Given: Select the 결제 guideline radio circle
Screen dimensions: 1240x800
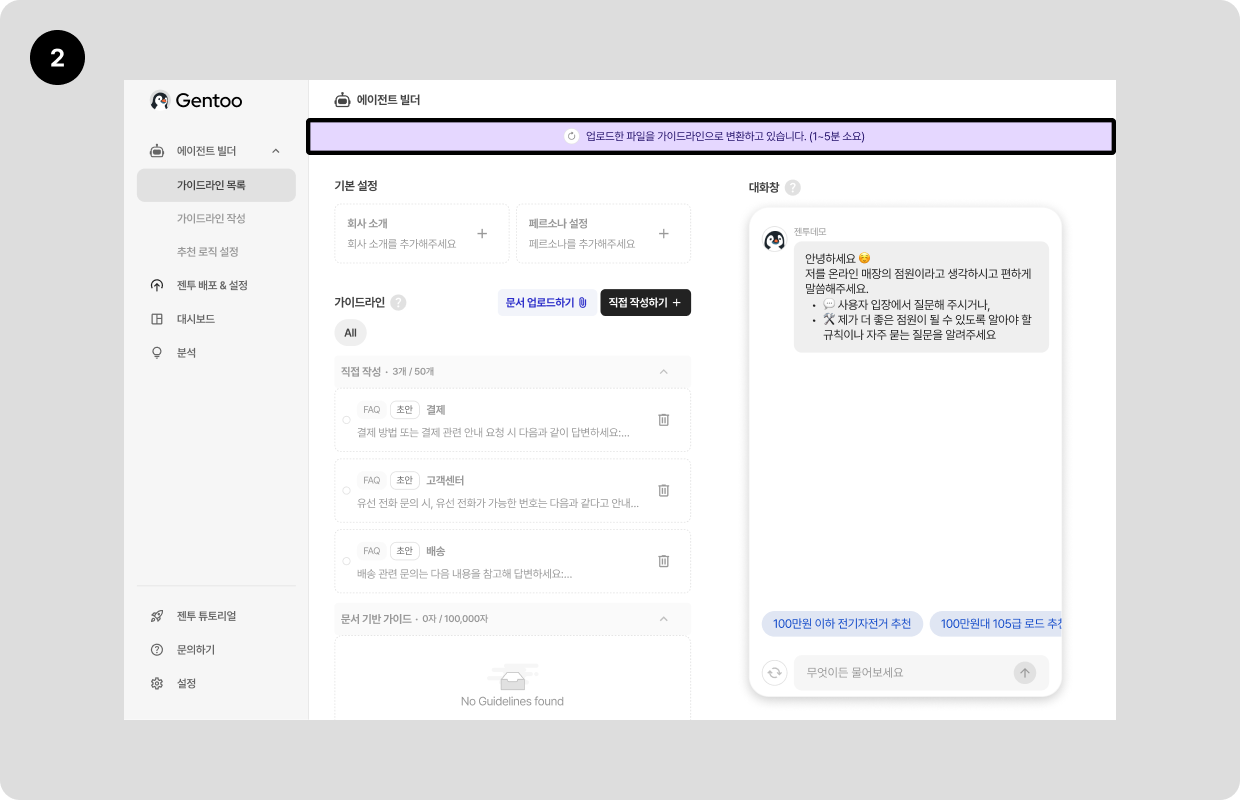Looking at the screenshot, I should coord(346,420).
